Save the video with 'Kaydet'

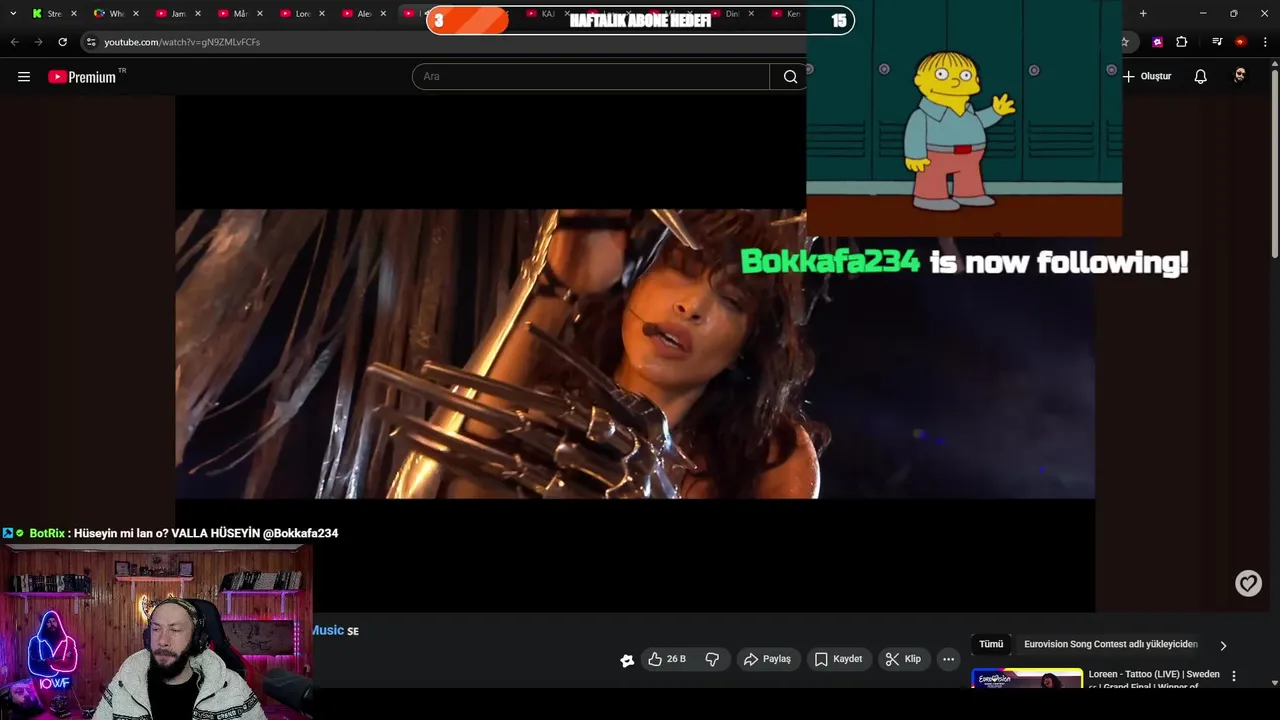(838, 659)
